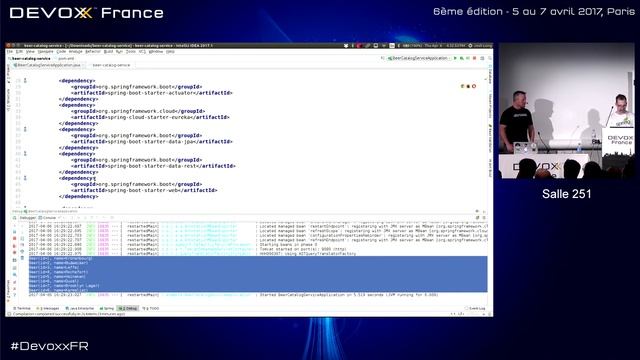Click spring-cloud-starter-eureka artifactId text

pos(150,117)
